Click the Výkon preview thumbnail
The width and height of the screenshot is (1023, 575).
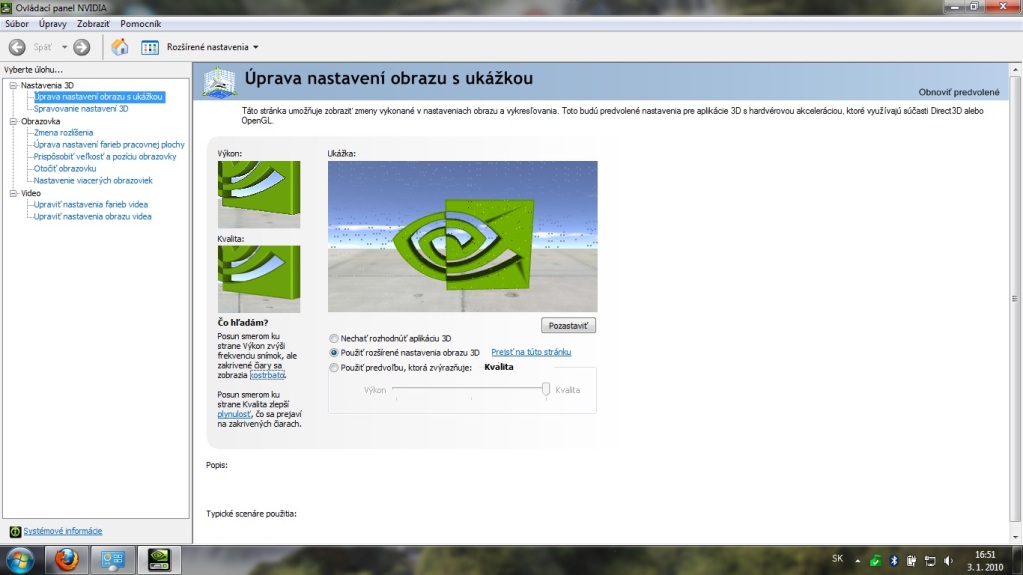click(x=259, y=194)
